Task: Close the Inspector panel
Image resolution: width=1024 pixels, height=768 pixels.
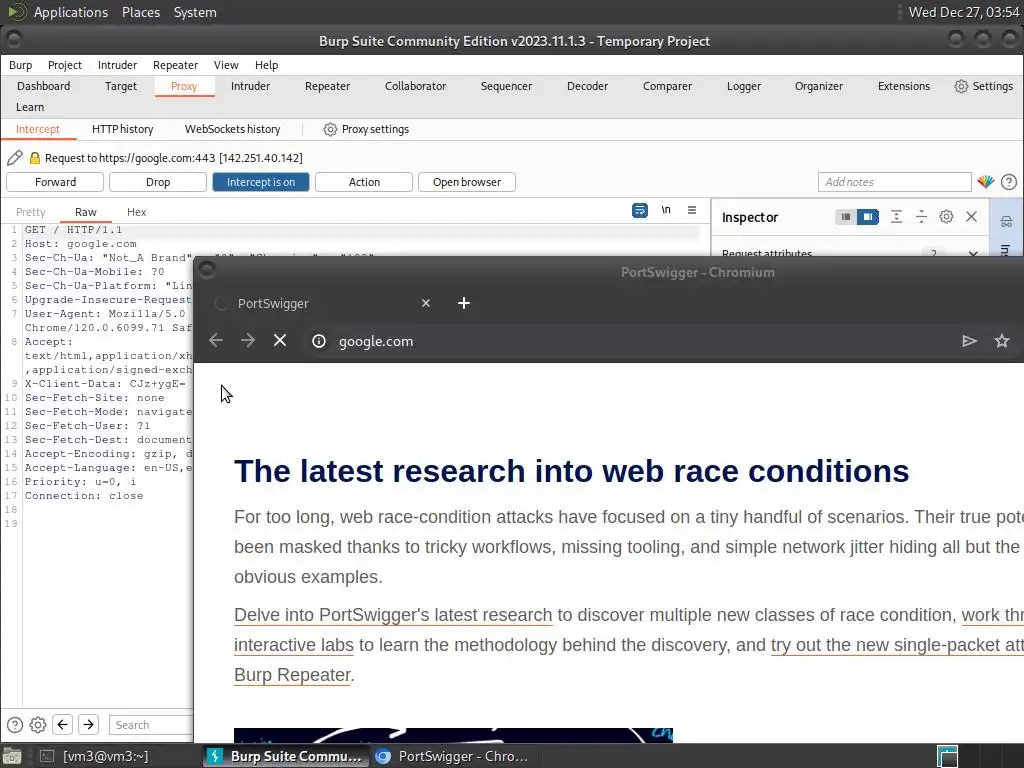Action: 971,217
